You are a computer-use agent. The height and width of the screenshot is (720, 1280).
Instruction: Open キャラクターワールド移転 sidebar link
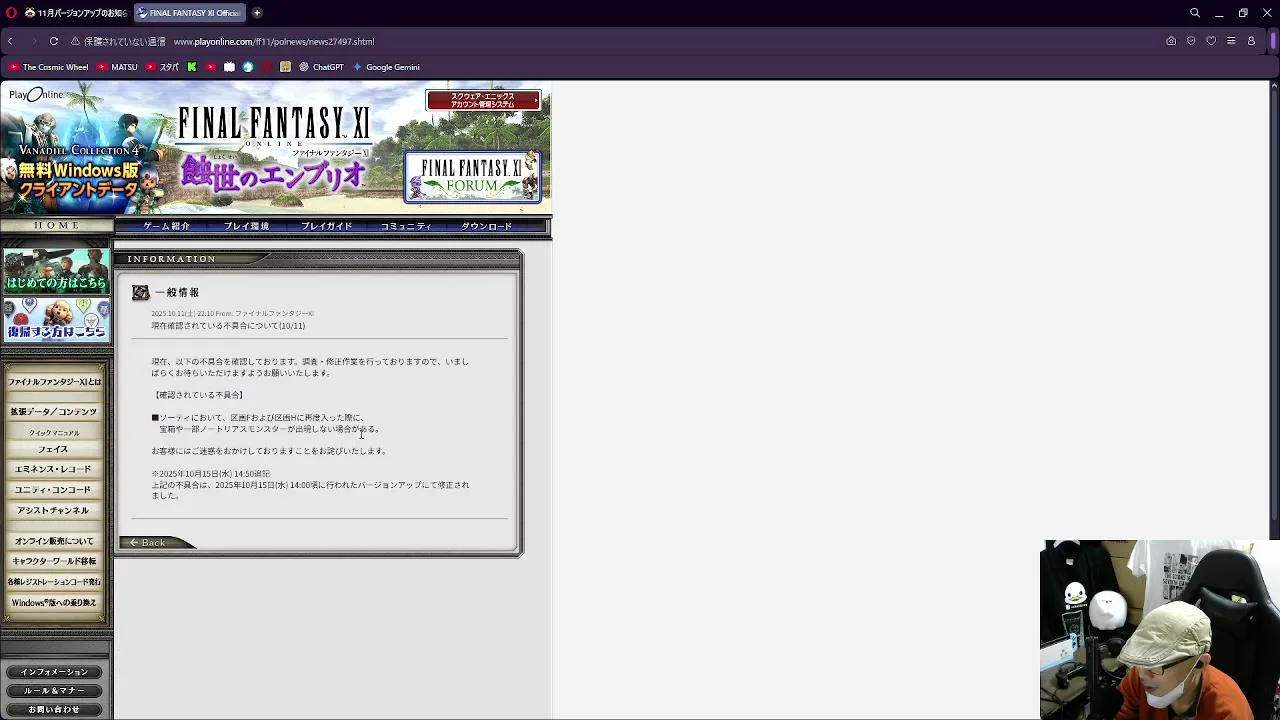54,561
